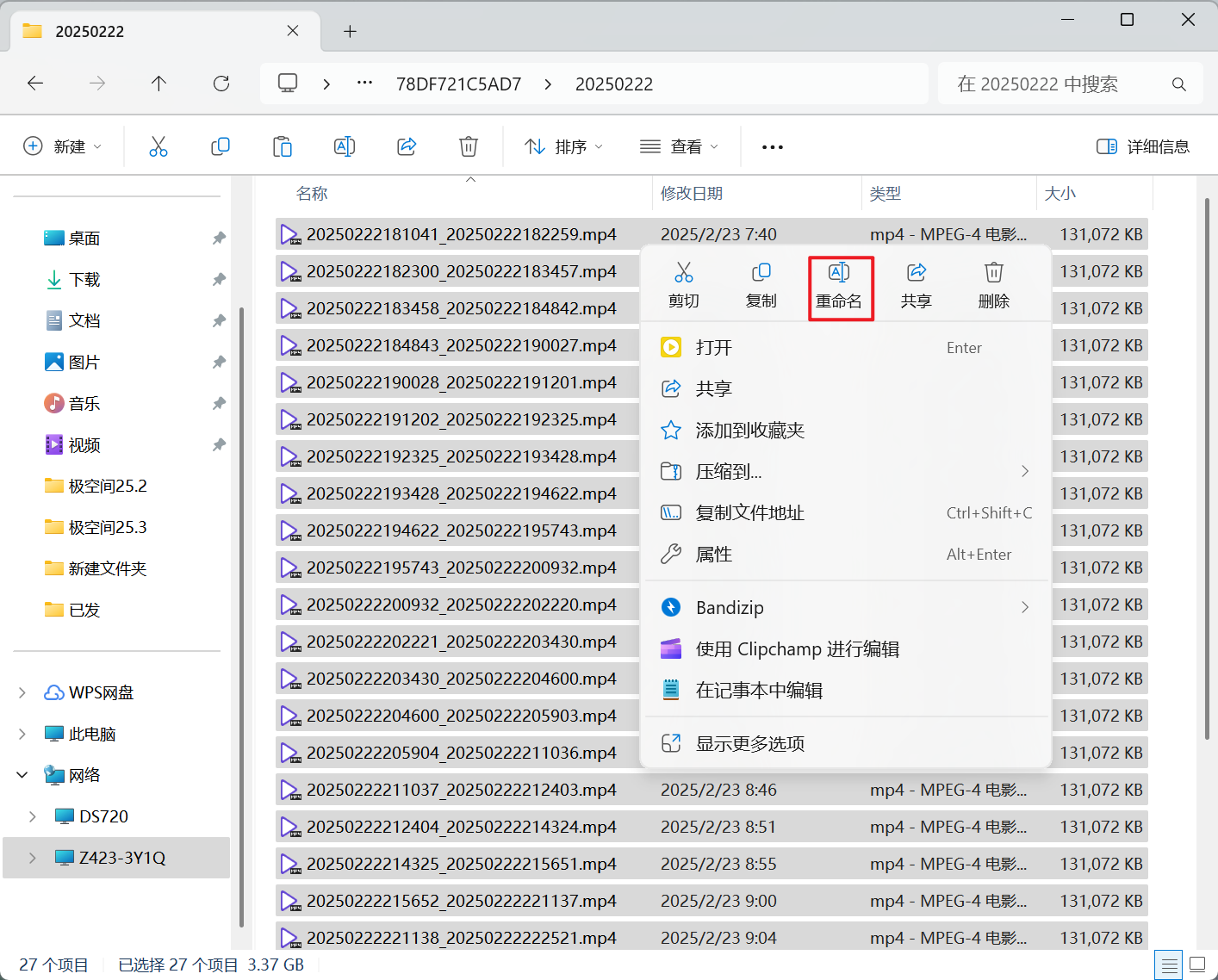Expand the 此电脑 tree node
Viewport: 1218px width, 980px height.
click(22, 734)
